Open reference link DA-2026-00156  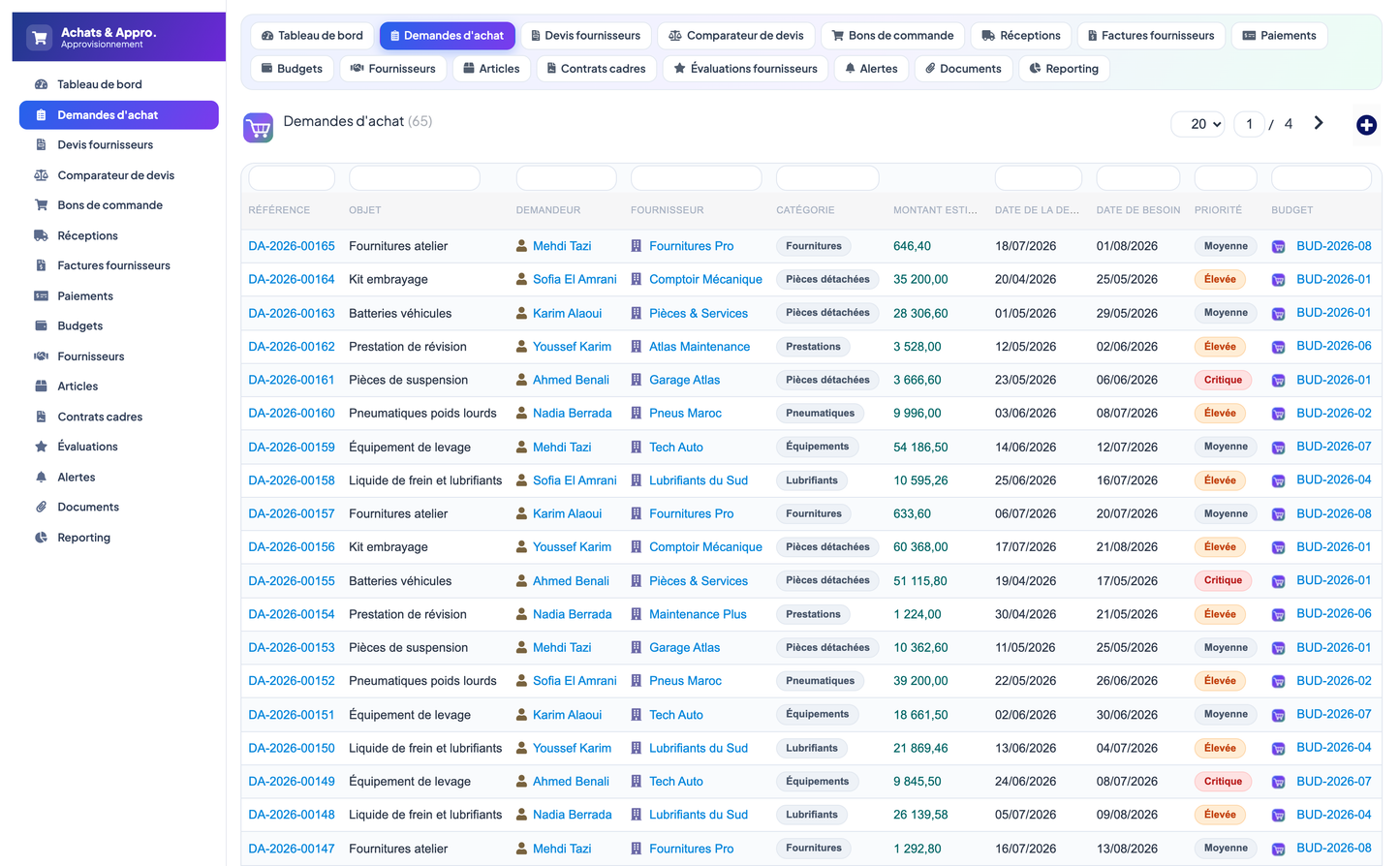[292, 547]
